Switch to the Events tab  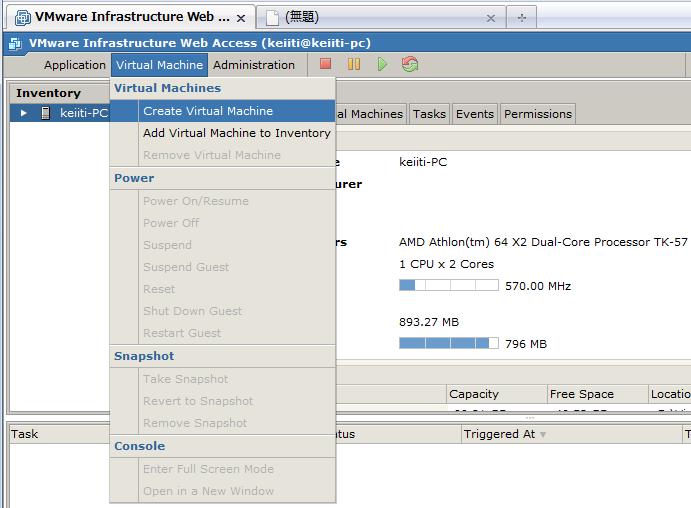[475, 114]
